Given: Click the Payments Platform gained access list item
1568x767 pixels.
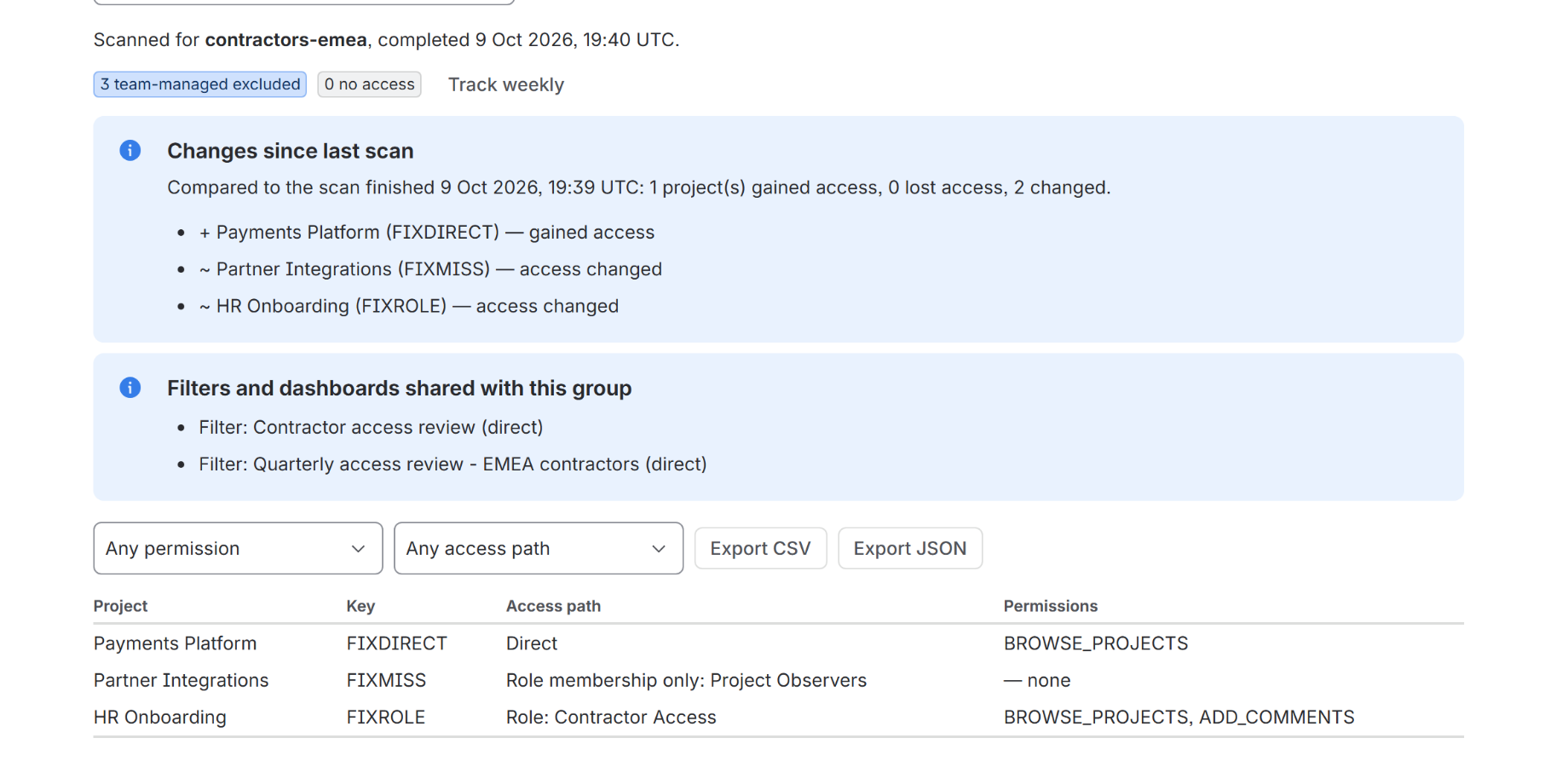Looking at the screenshot, I should pos(427,233).
